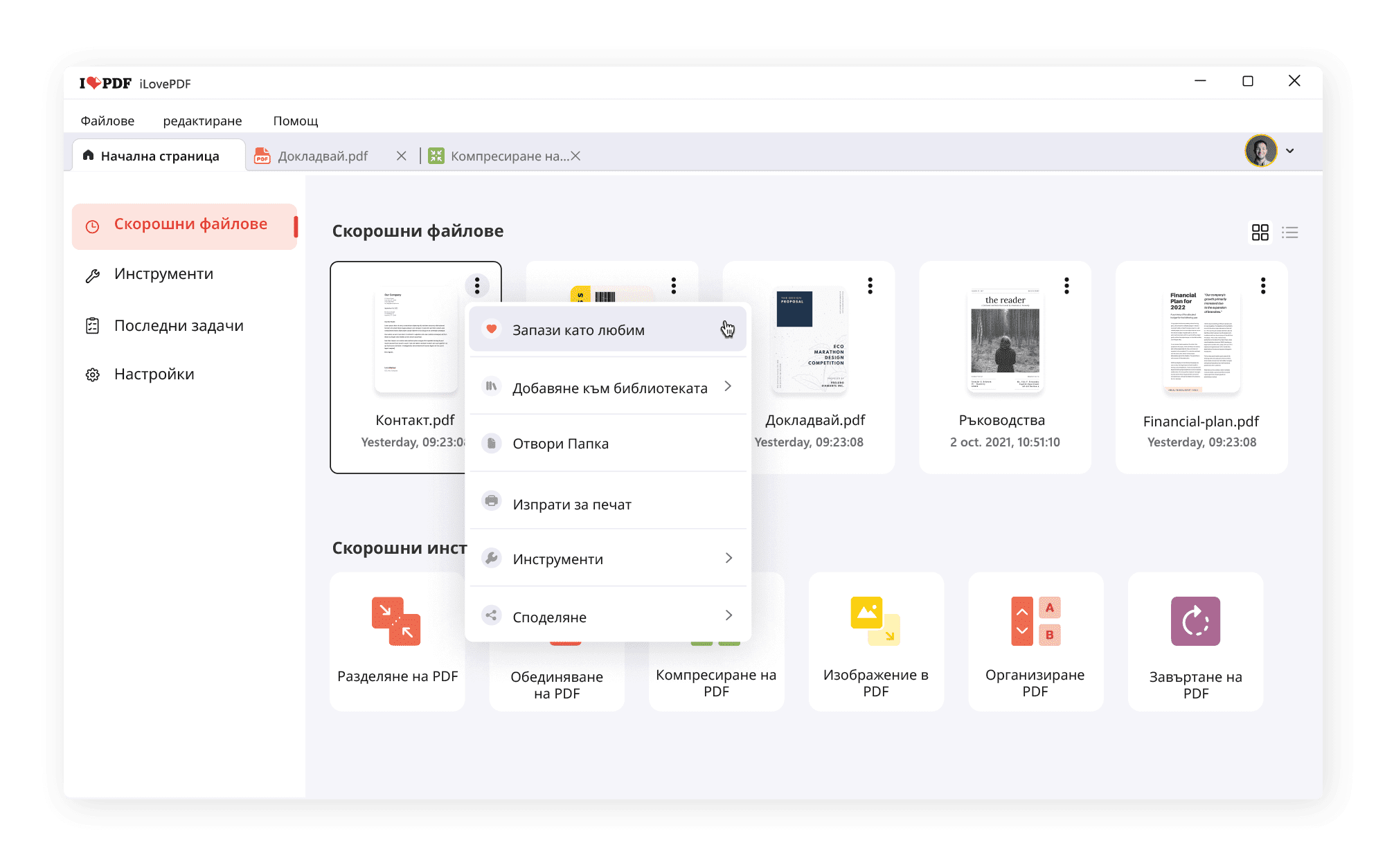The width and height of the screenshot is (1385, 868).
Task: Open the Файлове menu
Action: [107, 121]
